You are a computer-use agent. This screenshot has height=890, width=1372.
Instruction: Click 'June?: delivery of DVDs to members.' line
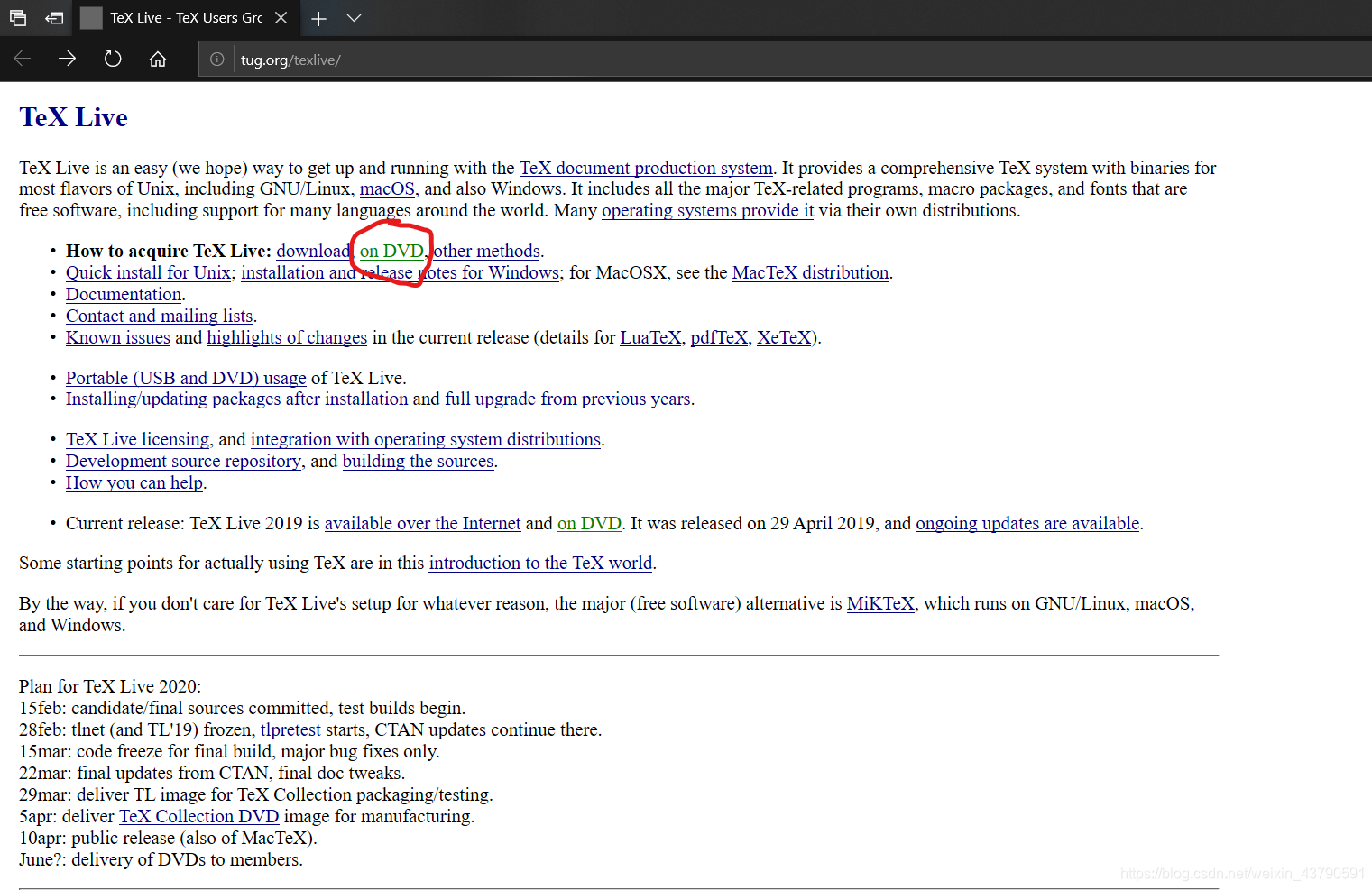(x=161, y=860)
